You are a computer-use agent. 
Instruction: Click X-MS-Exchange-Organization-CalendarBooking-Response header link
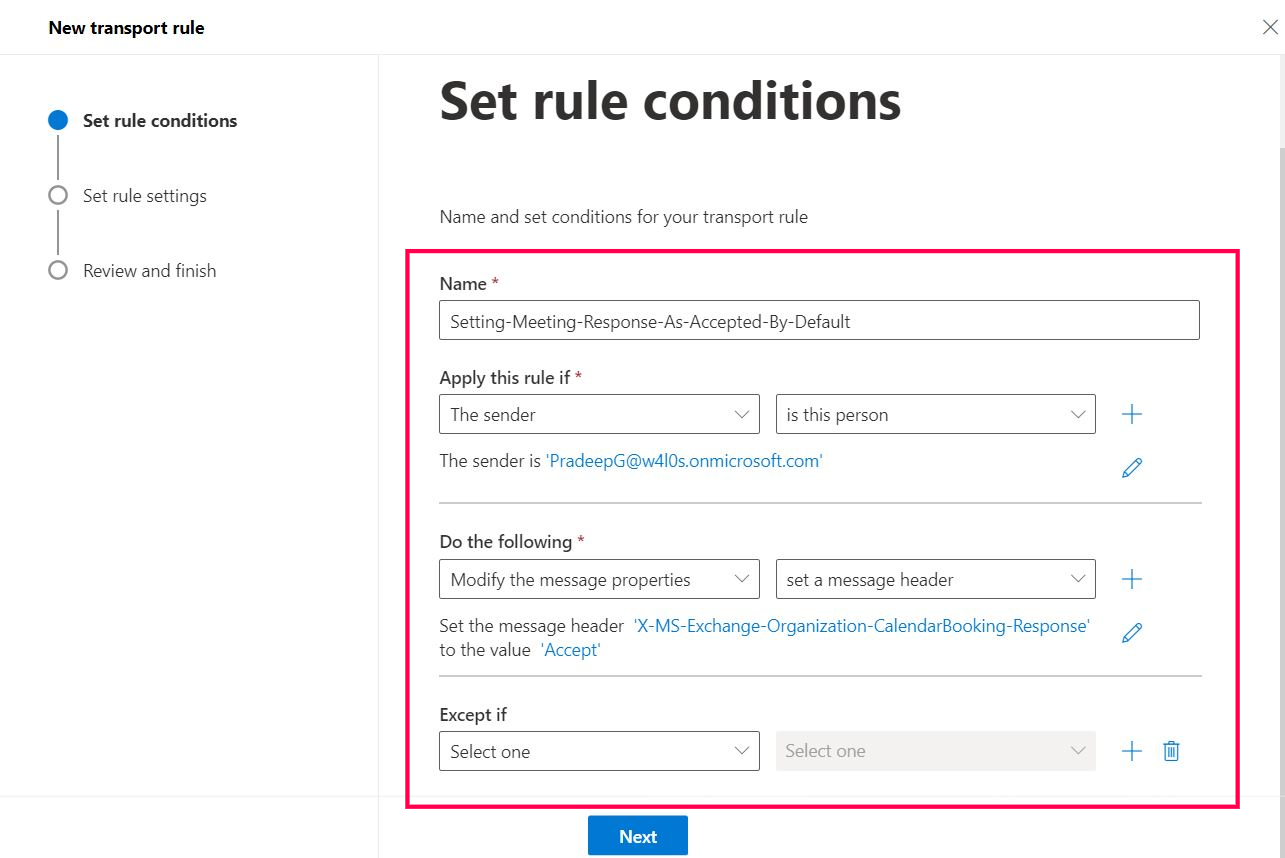pos(861,626)
